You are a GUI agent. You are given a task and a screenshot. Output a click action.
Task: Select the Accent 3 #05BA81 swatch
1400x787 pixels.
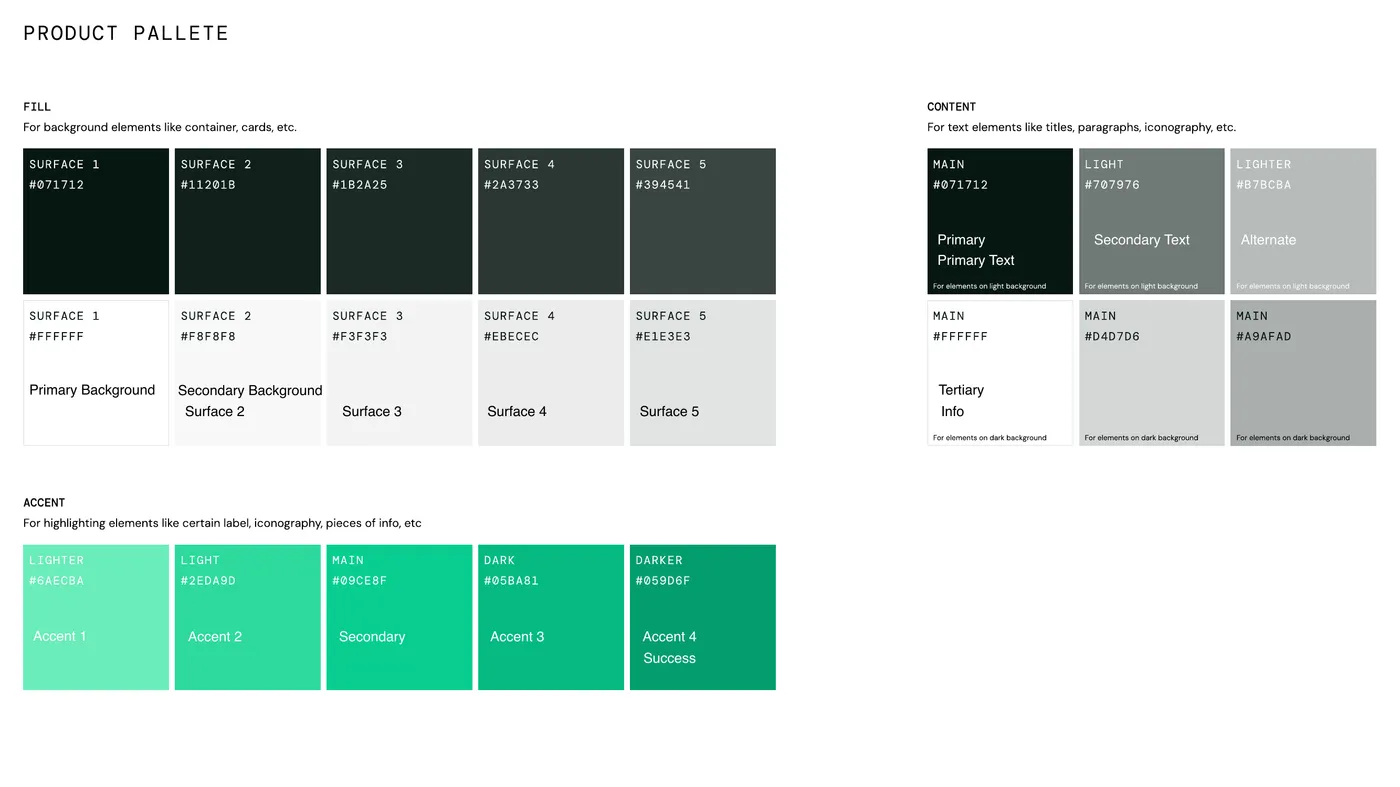tap(551, 617)
